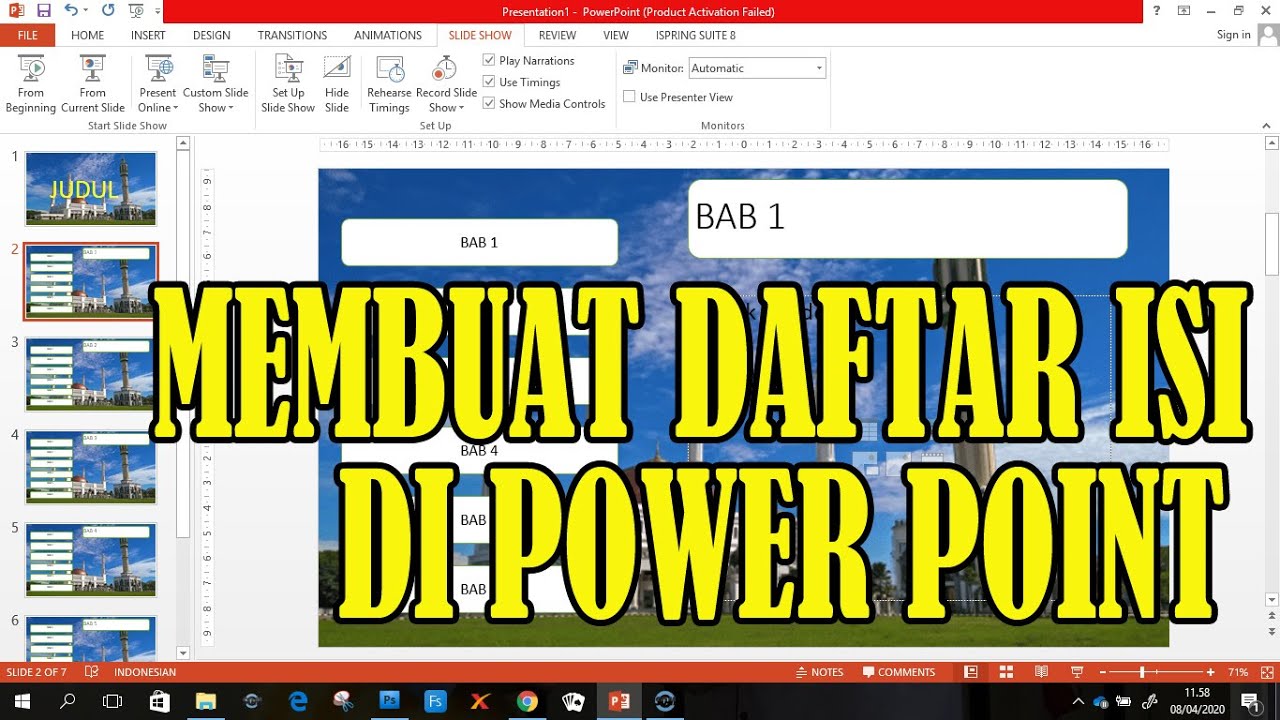Uncheck Play Narrations

pos(489,60)
